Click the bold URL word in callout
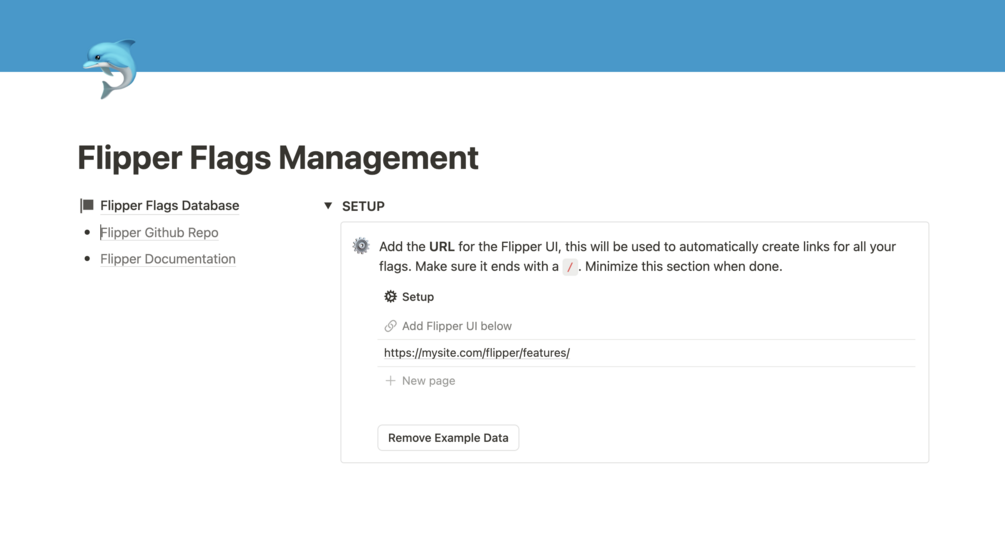1005x545 pixels. [x=441, y=247]
